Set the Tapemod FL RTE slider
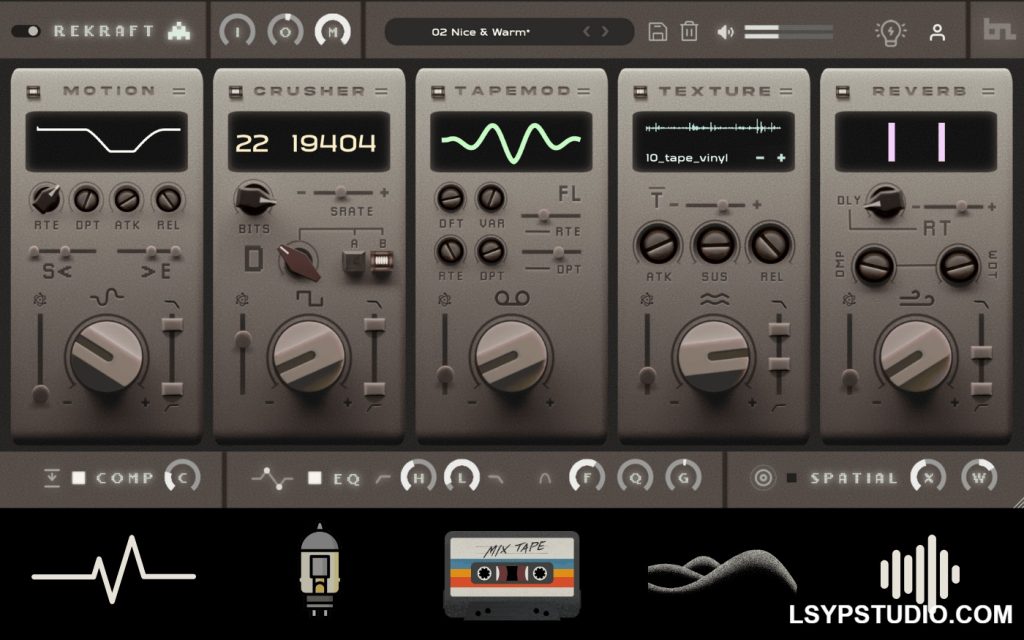 [551, 215]
